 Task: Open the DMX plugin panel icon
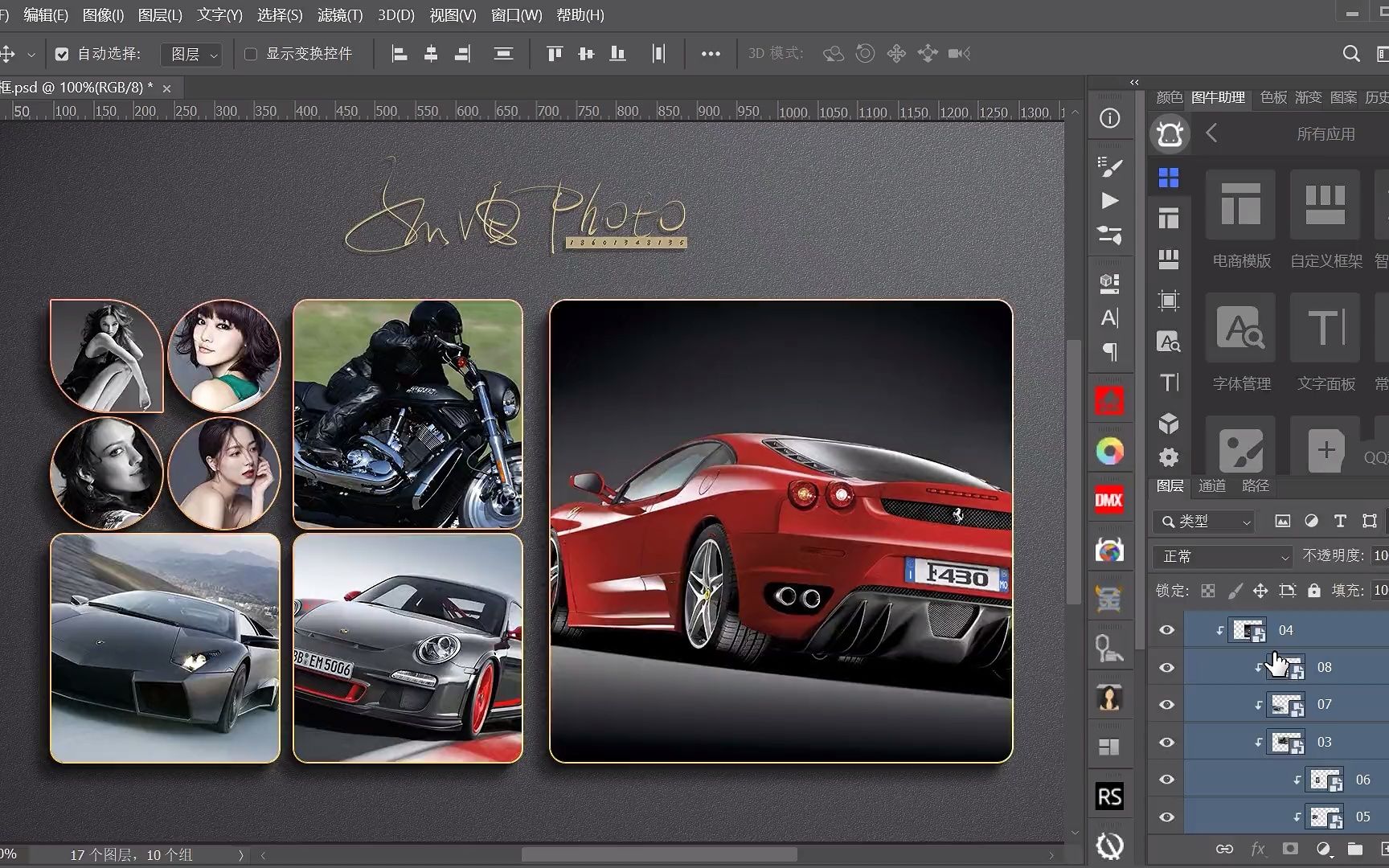coord(1109,500)
